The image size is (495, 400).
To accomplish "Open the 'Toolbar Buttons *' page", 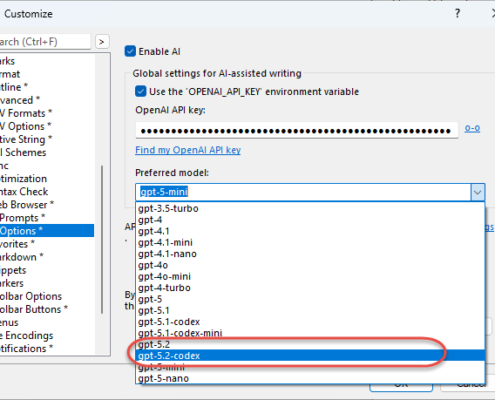I will click(x=47, y=309).
